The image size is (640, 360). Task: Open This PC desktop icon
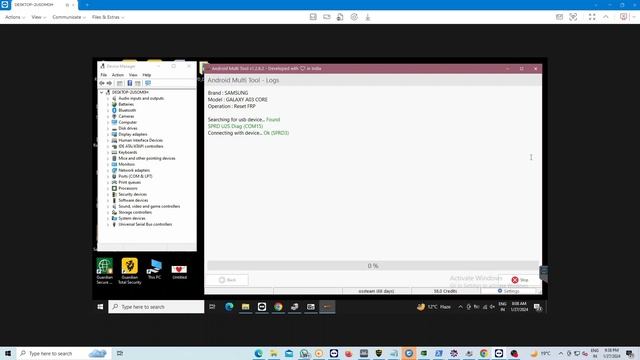154,269
